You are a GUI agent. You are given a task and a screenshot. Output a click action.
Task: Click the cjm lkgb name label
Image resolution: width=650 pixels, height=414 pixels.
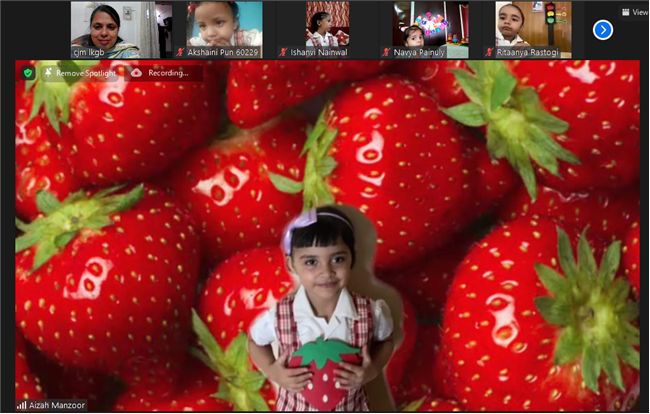coord(89,52)
